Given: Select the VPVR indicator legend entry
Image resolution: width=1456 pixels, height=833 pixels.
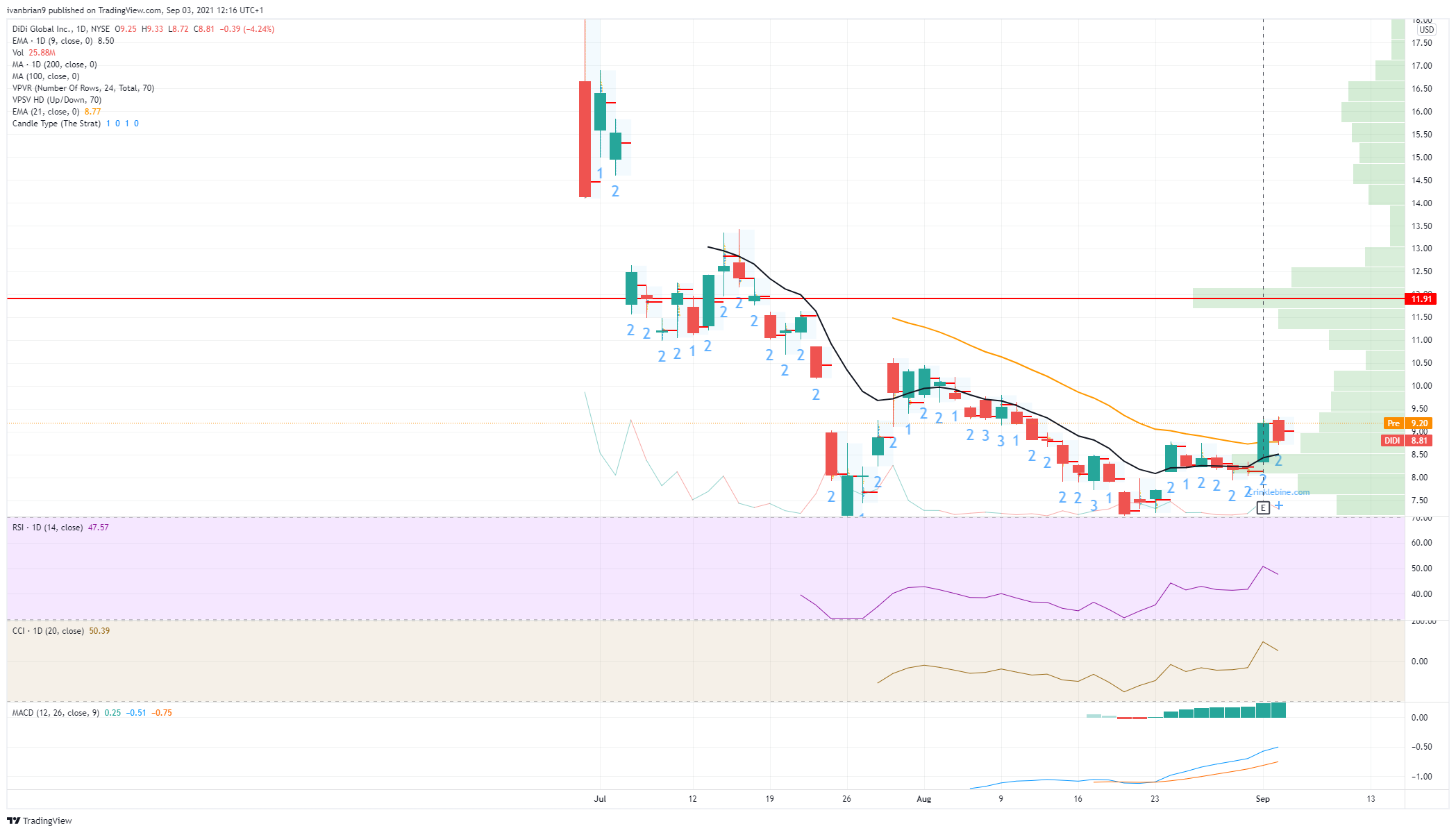Looking at the screenshot, I should pyautogui.click(x=83, y=88).
